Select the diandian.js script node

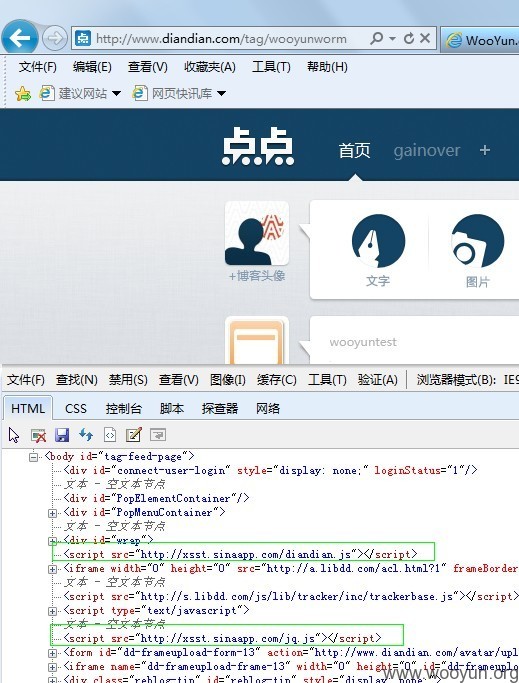[241, 554]
